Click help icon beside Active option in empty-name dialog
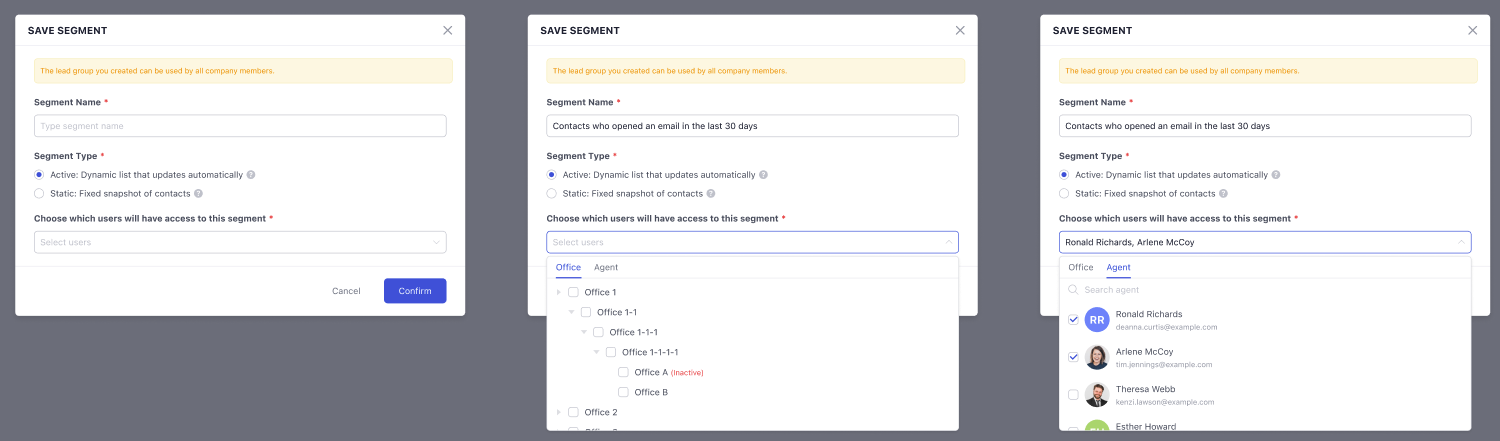This screenshot has height=441, width=1500. (x=251, y=175)
